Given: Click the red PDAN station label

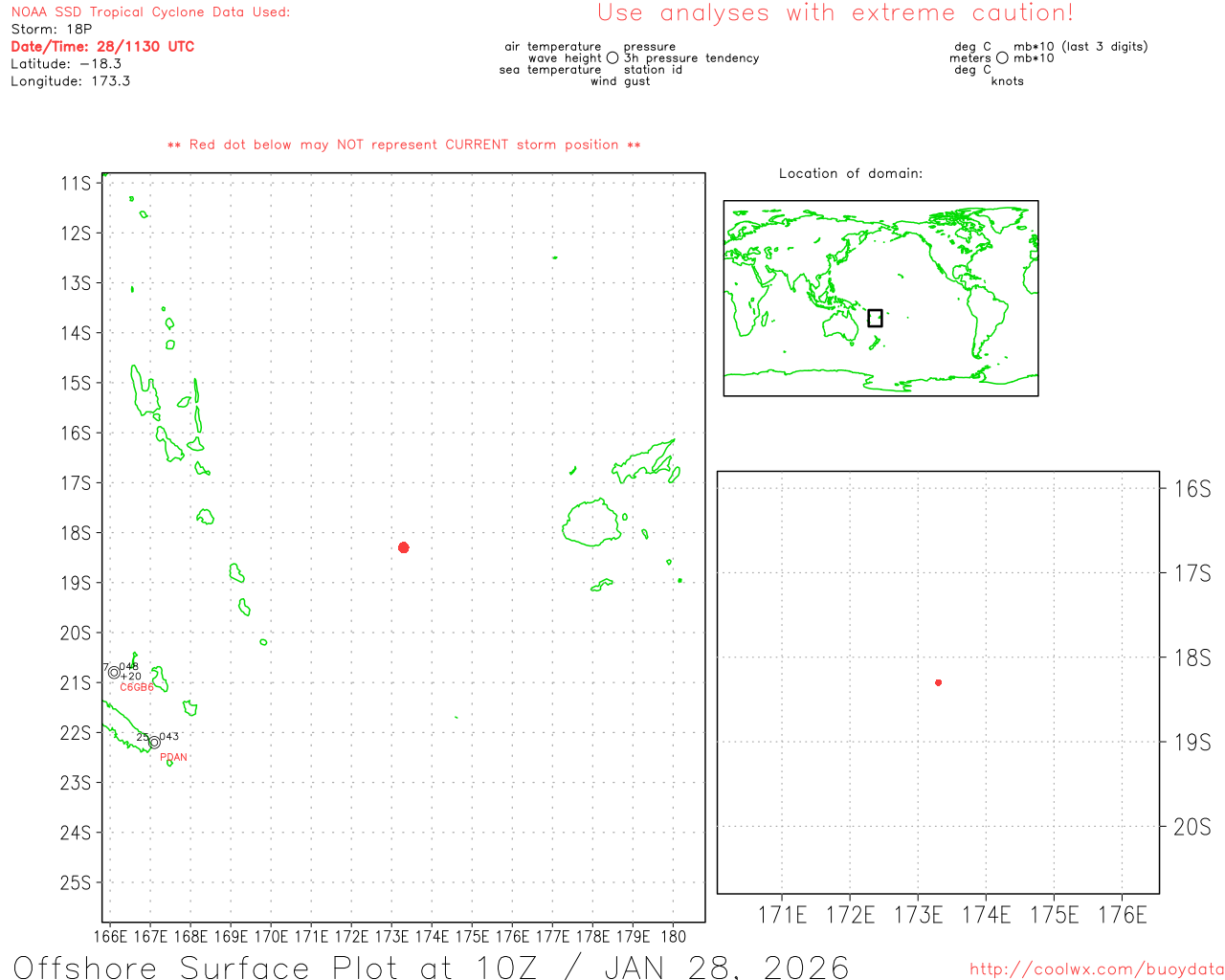Looking at the screenshot, I should [173, 757].
